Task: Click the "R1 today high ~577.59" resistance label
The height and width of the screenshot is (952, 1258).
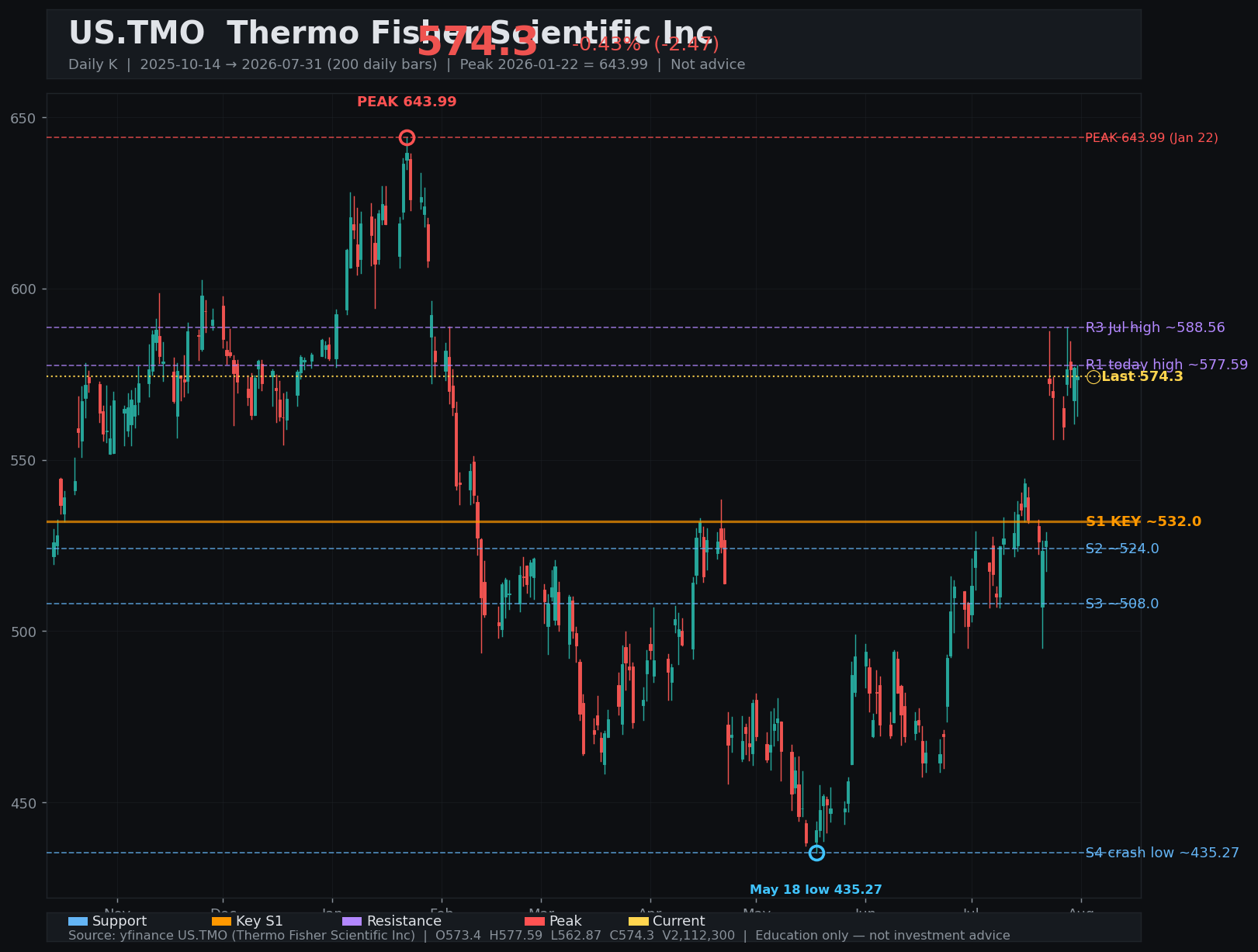Action: (x=1166, y=365)
